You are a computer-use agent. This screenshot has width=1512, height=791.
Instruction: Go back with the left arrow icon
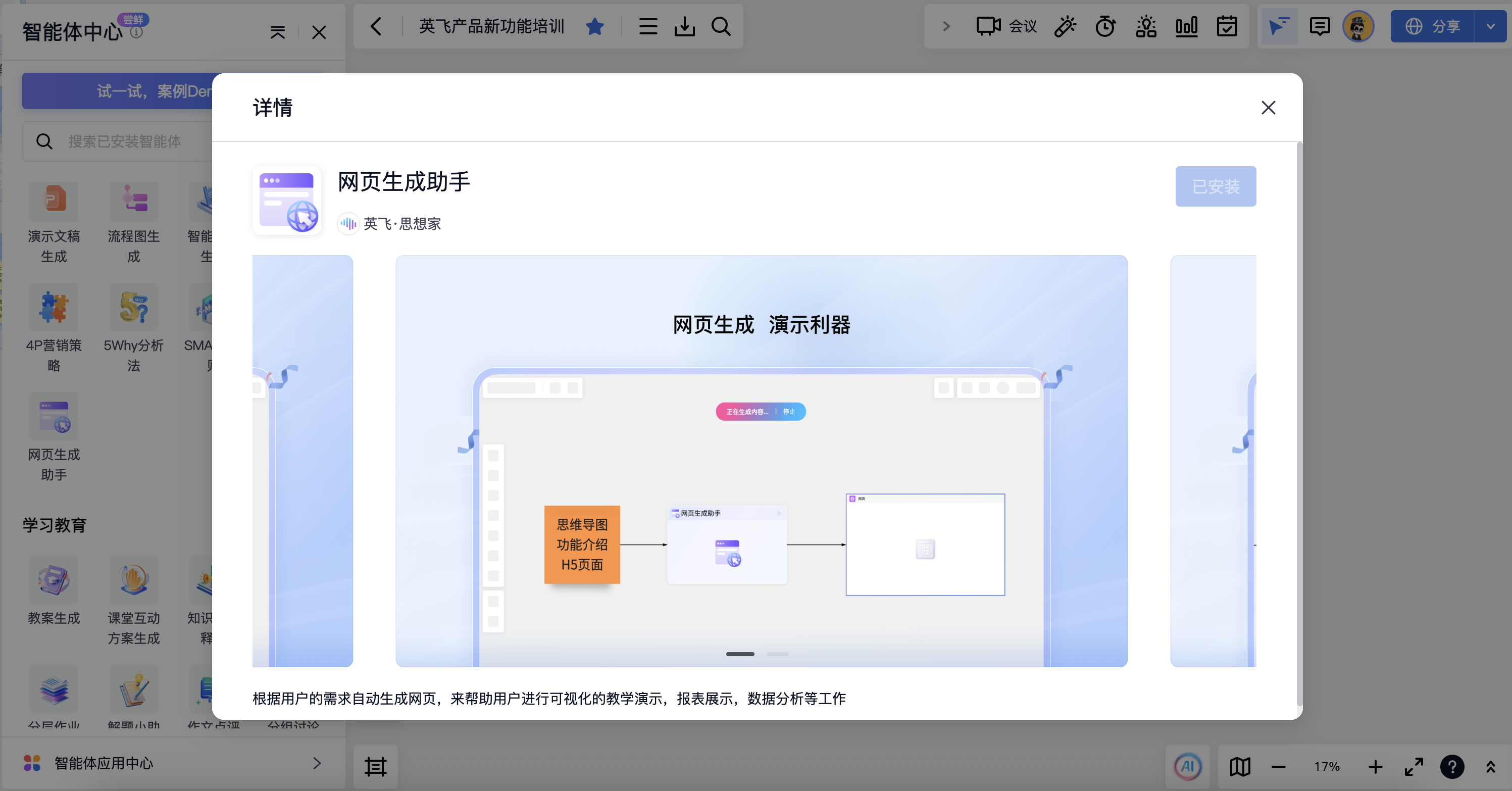point(376,26)
